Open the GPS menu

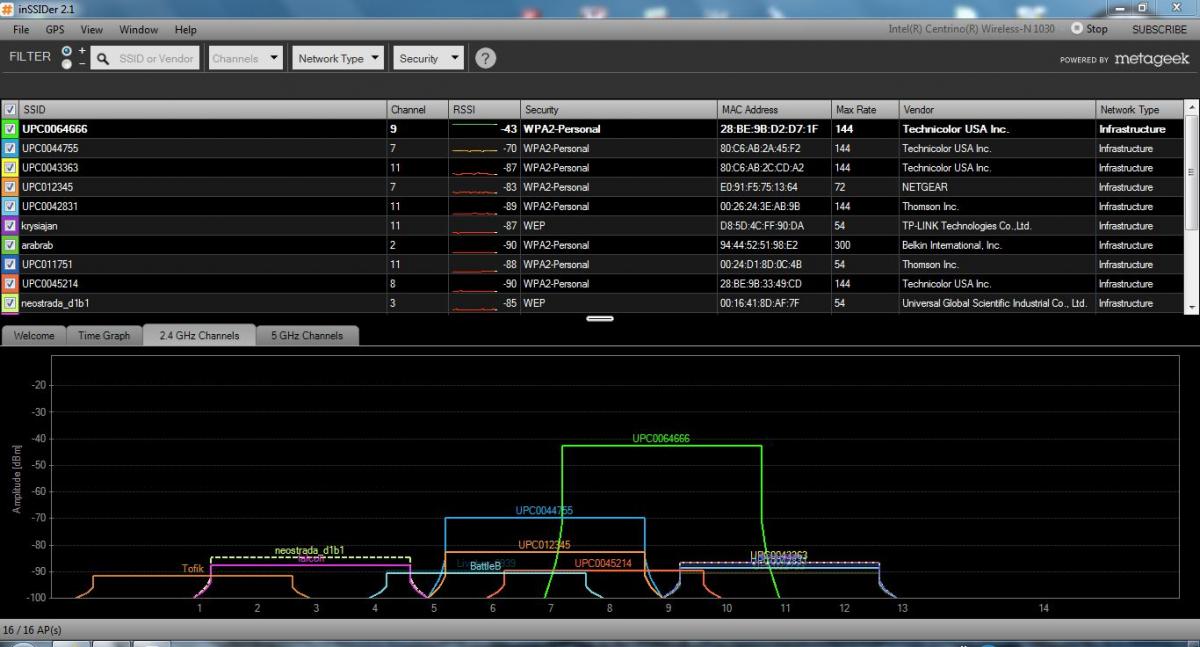pyautogui.click(x=54, y=30)
